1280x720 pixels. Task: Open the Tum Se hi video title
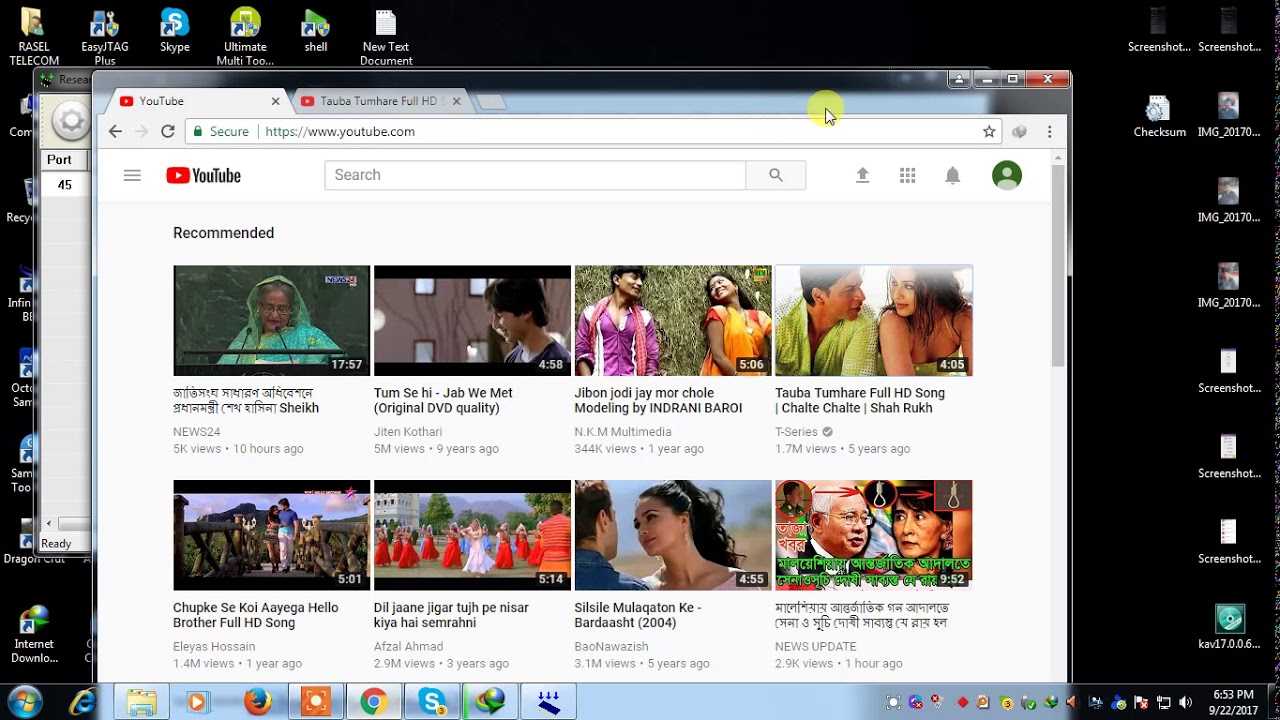pos(444,400)
